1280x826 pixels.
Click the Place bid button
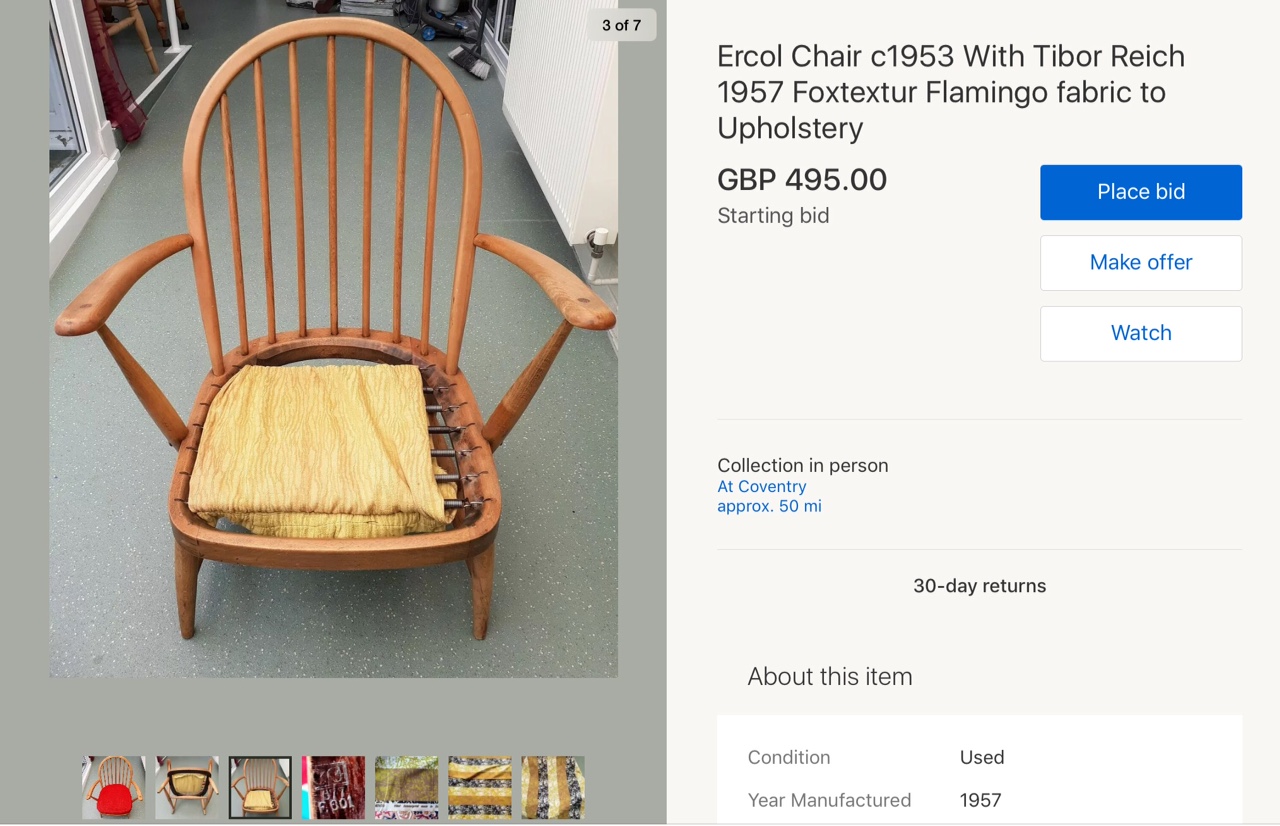click(x=1141, y=192)
